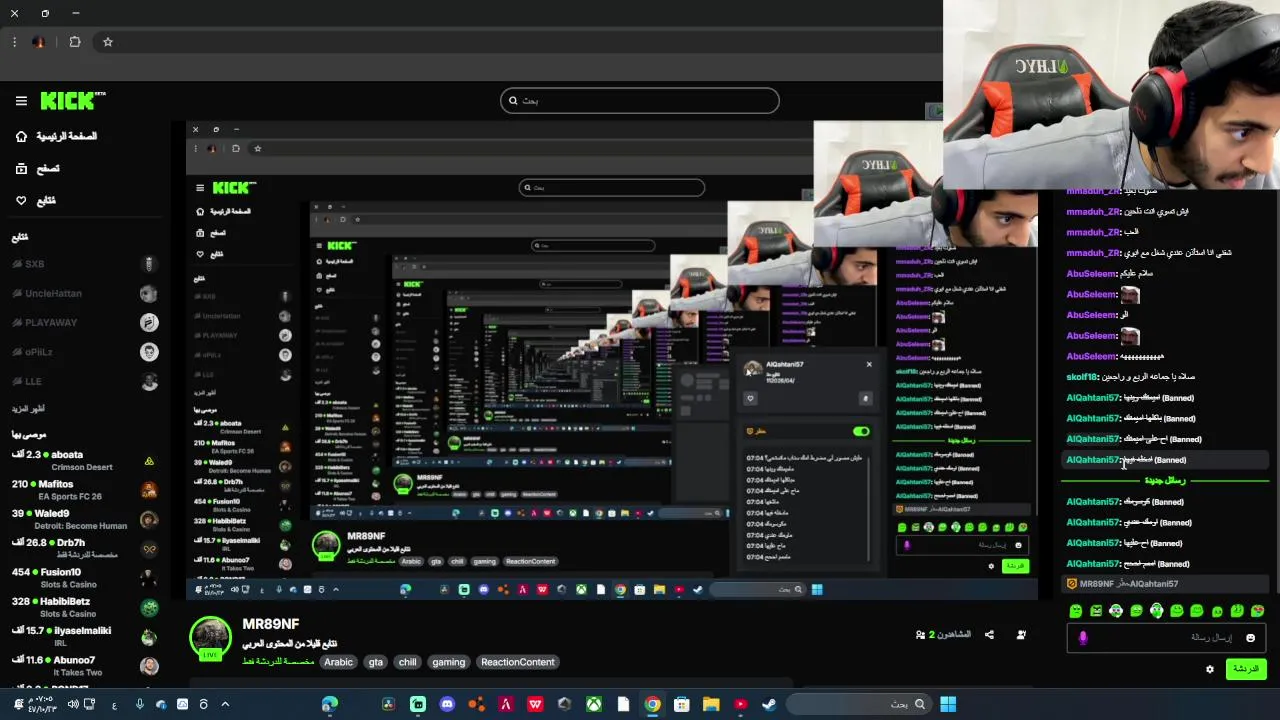Click the Windows taskbar search box

(x=860, y=704)
